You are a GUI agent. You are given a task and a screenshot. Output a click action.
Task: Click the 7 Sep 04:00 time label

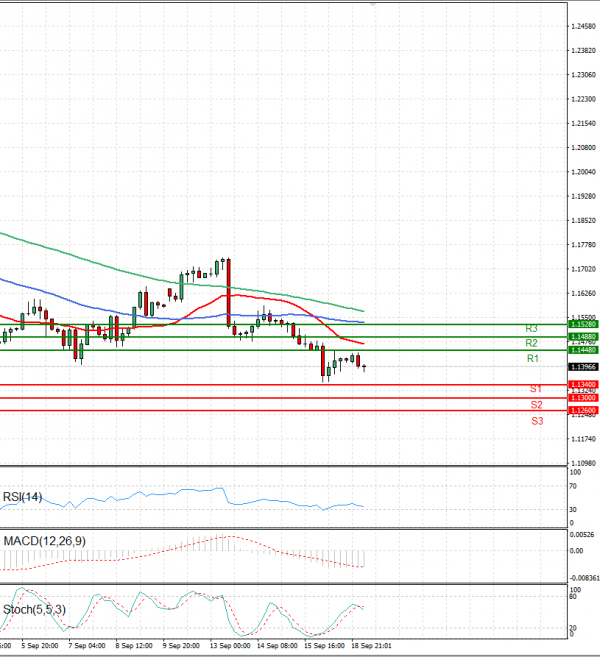click(87, 646)
